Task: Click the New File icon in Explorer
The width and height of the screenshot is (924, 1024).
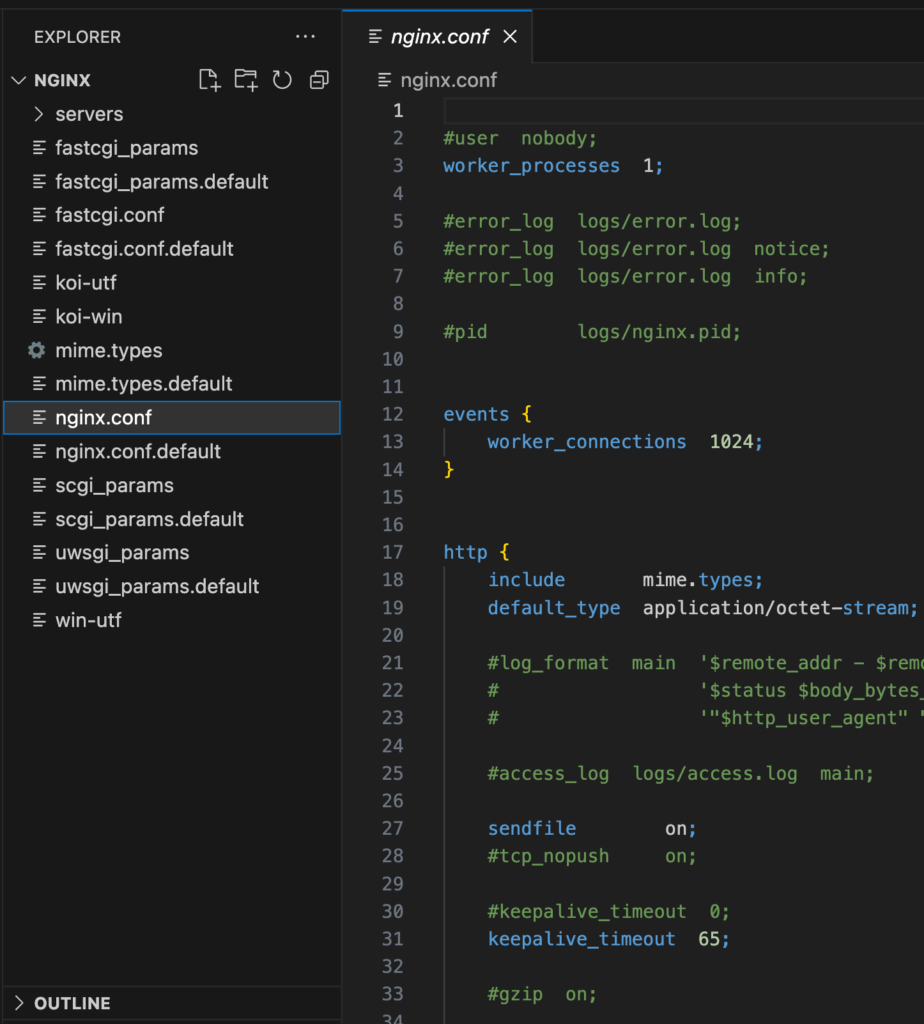Action: pyautogui.click(x=210, y=80)
